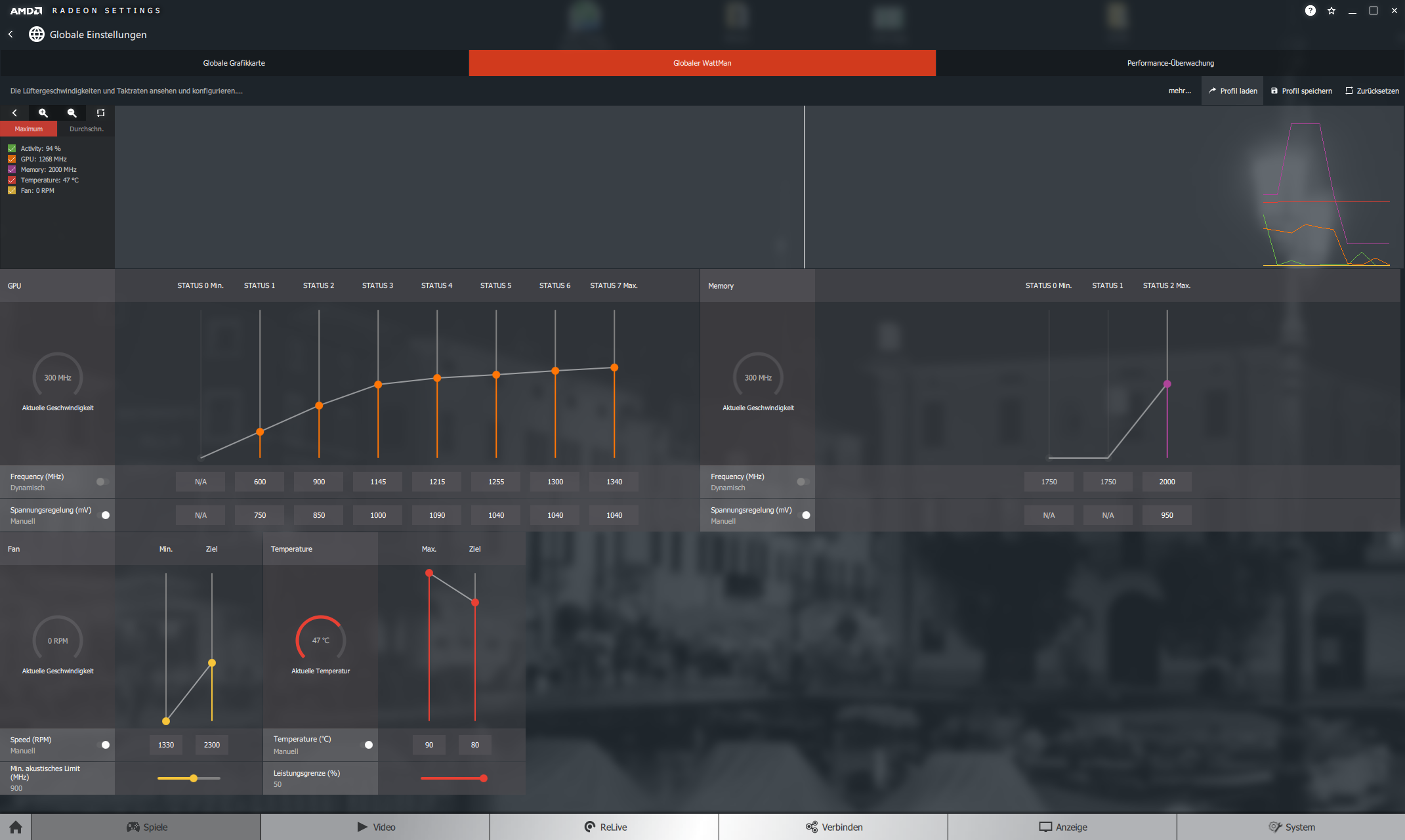Screen dimensions: 1405x840
Task: Toggle GPU Frequency (MHz) Dynamisch switch
Action: click(x=102, y=482)
